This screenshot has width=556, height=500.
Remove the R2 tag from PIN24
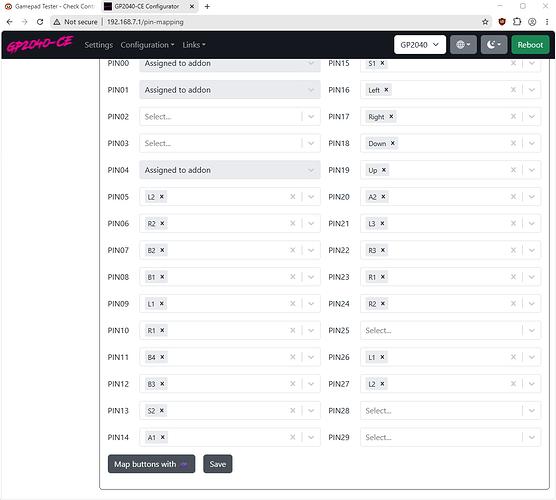pyautogui.click(x=383, y=304)
